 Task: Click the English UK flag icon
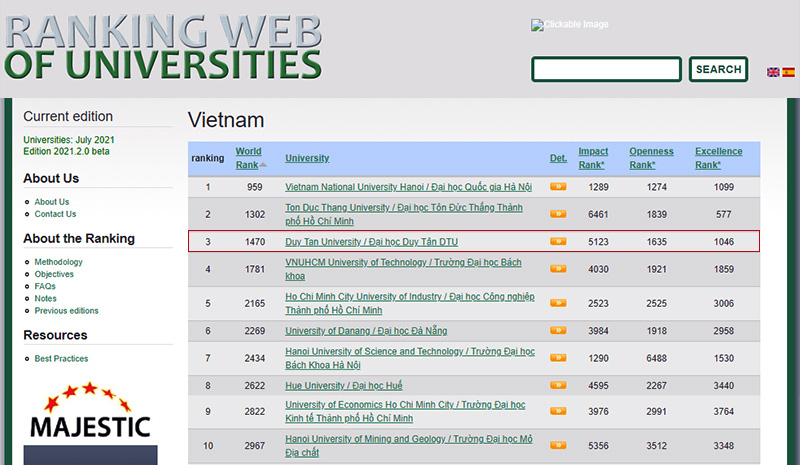click(x=773, y=72)
